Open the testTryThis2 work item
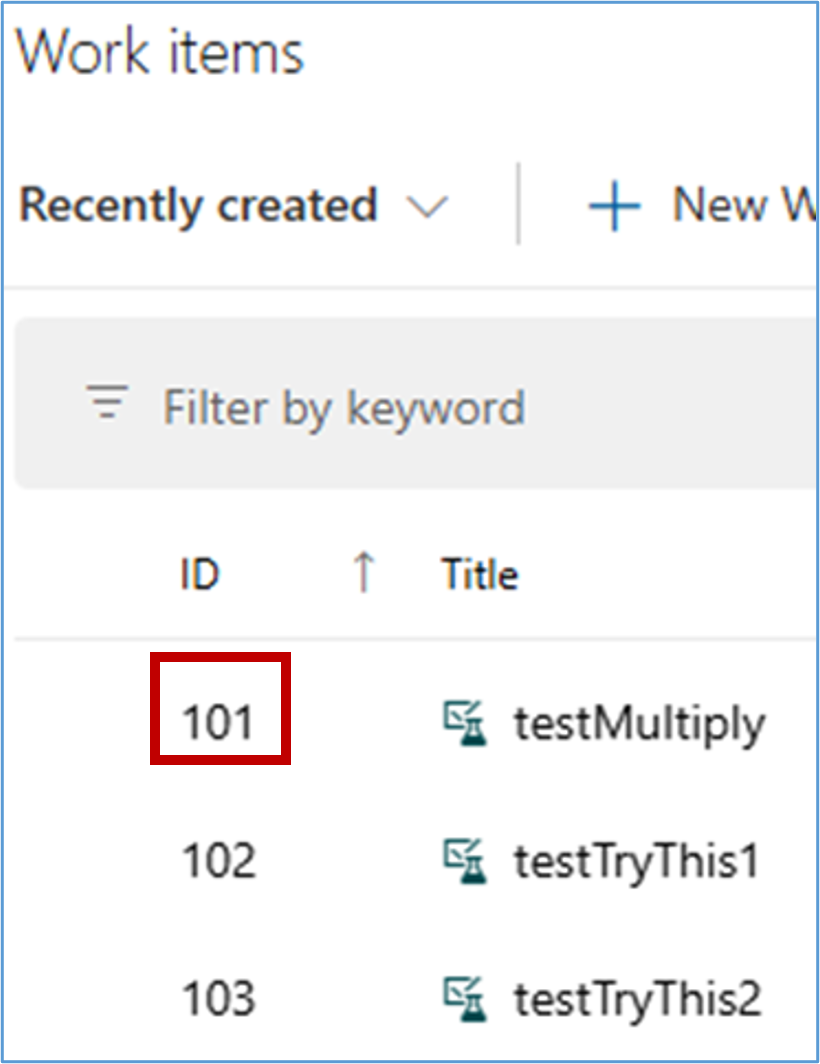Image resolution: width=820 pixels, height=1064 pixels. coord(637,998)
